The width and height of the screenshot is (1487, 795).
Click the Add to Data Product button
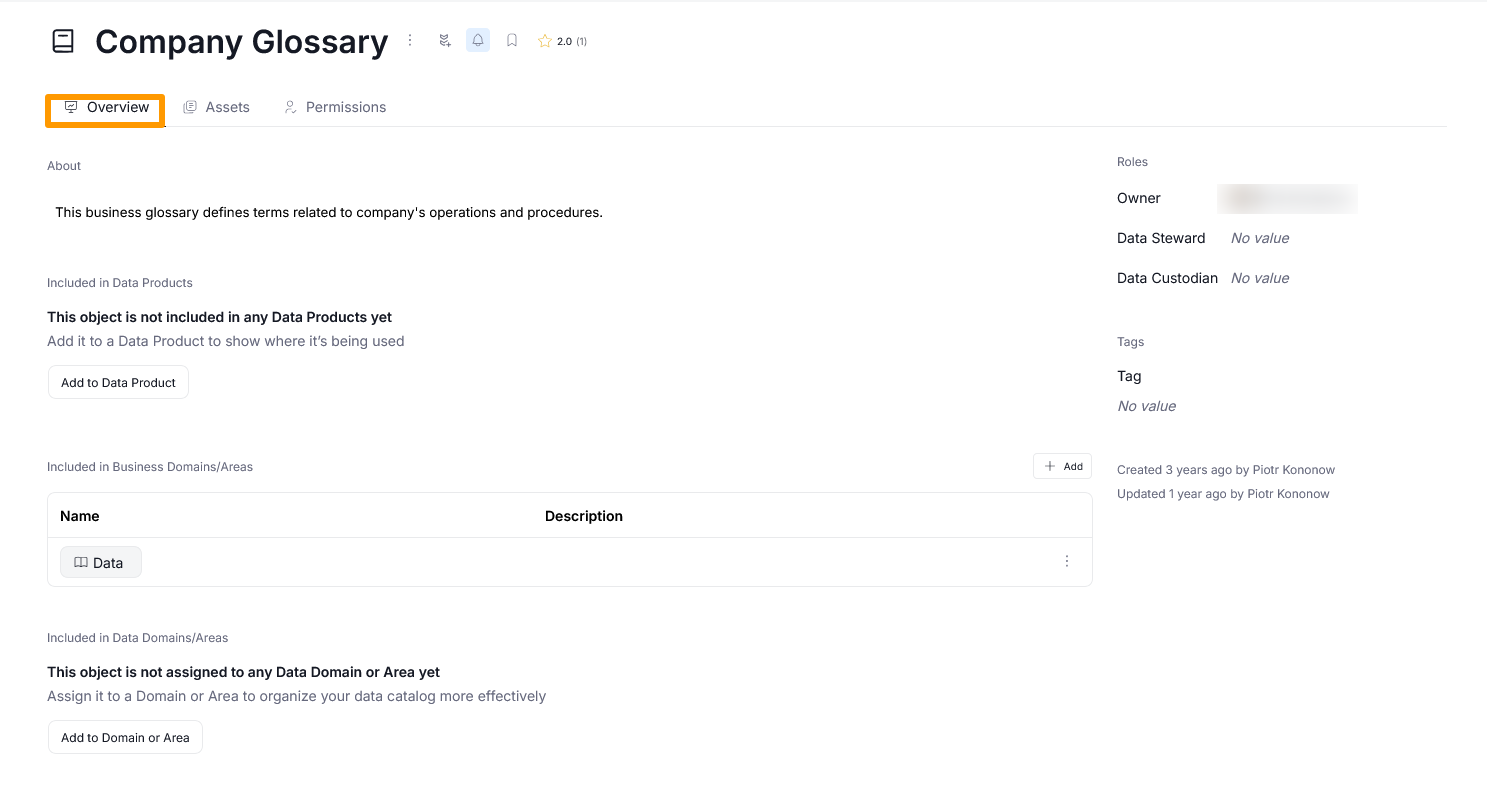(x=118, y=383)
